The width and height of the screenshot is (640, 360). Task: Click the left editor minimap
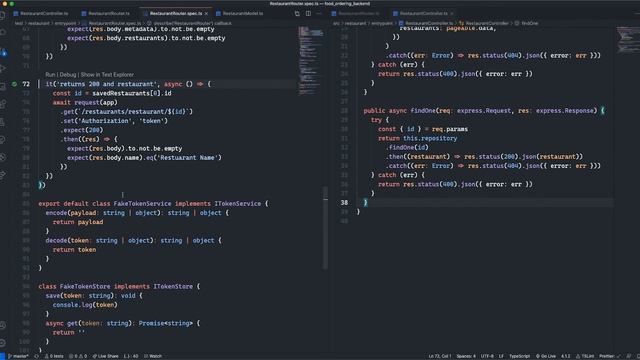pos(311,61)
